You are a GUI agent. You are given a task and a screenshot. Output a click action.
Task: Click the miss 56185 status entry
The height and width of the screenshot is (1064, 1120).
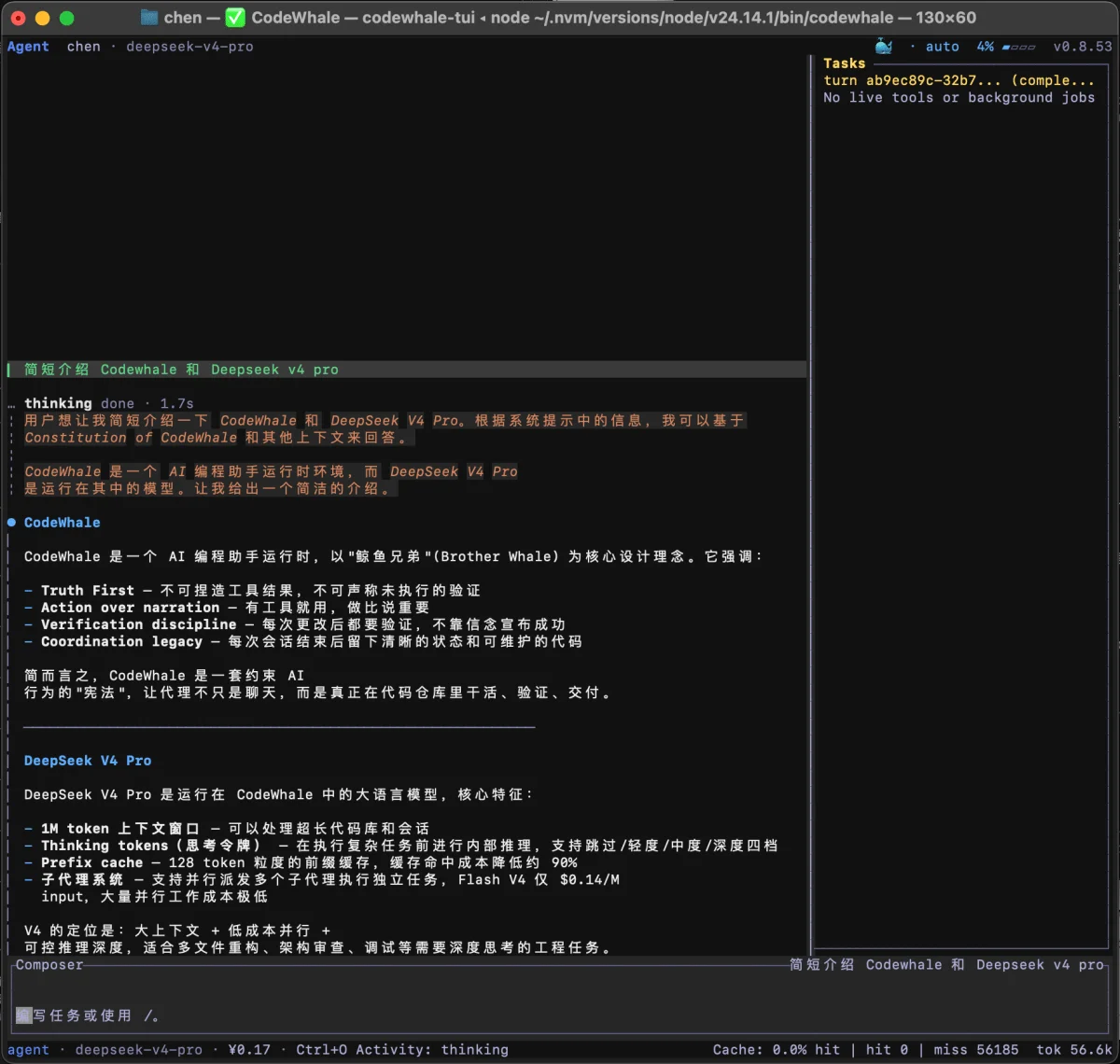coord(976,1050)
